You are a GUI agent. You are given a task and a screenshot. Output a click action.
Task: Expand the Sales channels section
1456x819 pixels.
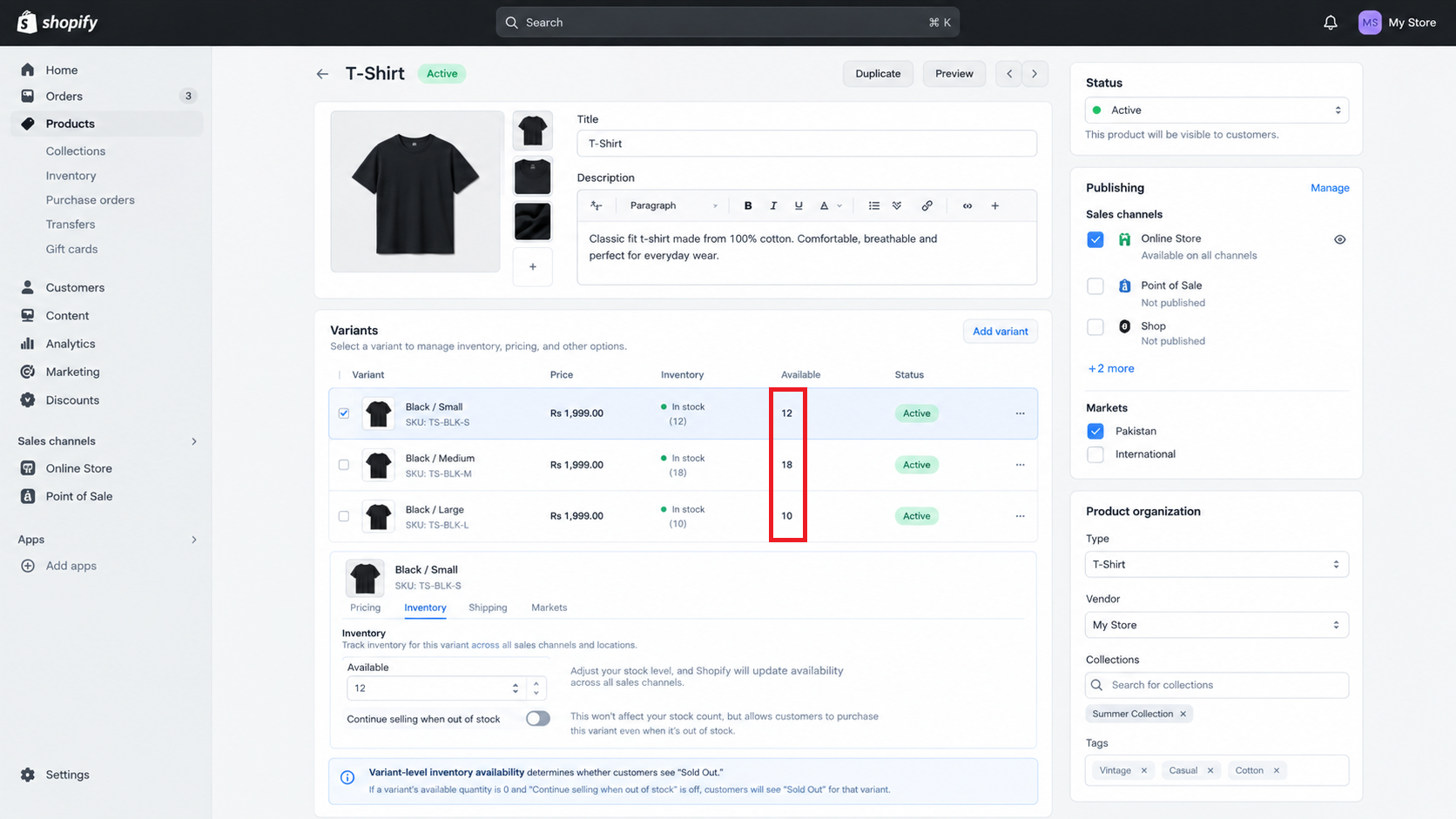(193, 441)
